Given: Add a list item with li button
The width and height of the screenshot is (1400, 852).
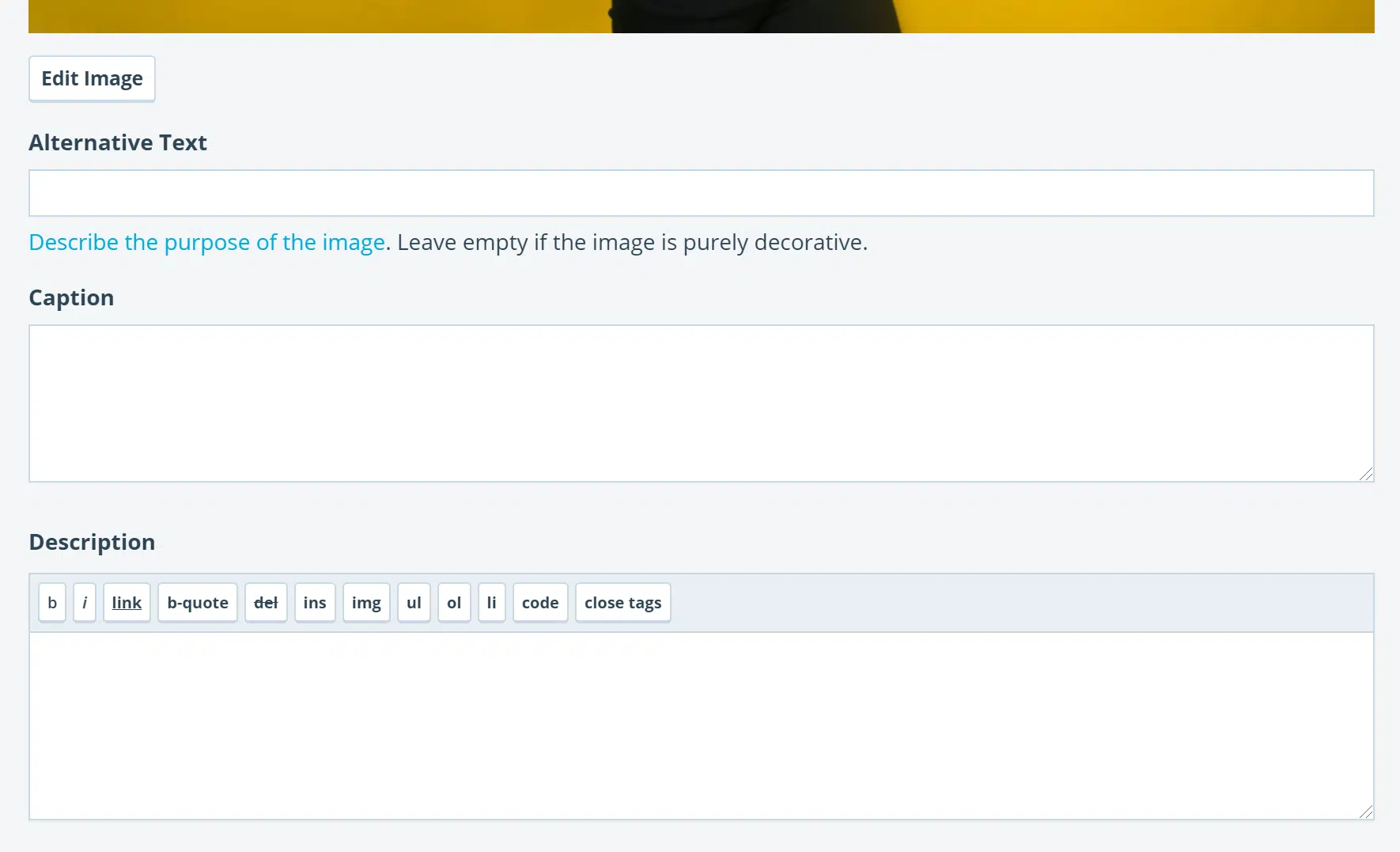Looking at the screenshot, I should [491, 603].
